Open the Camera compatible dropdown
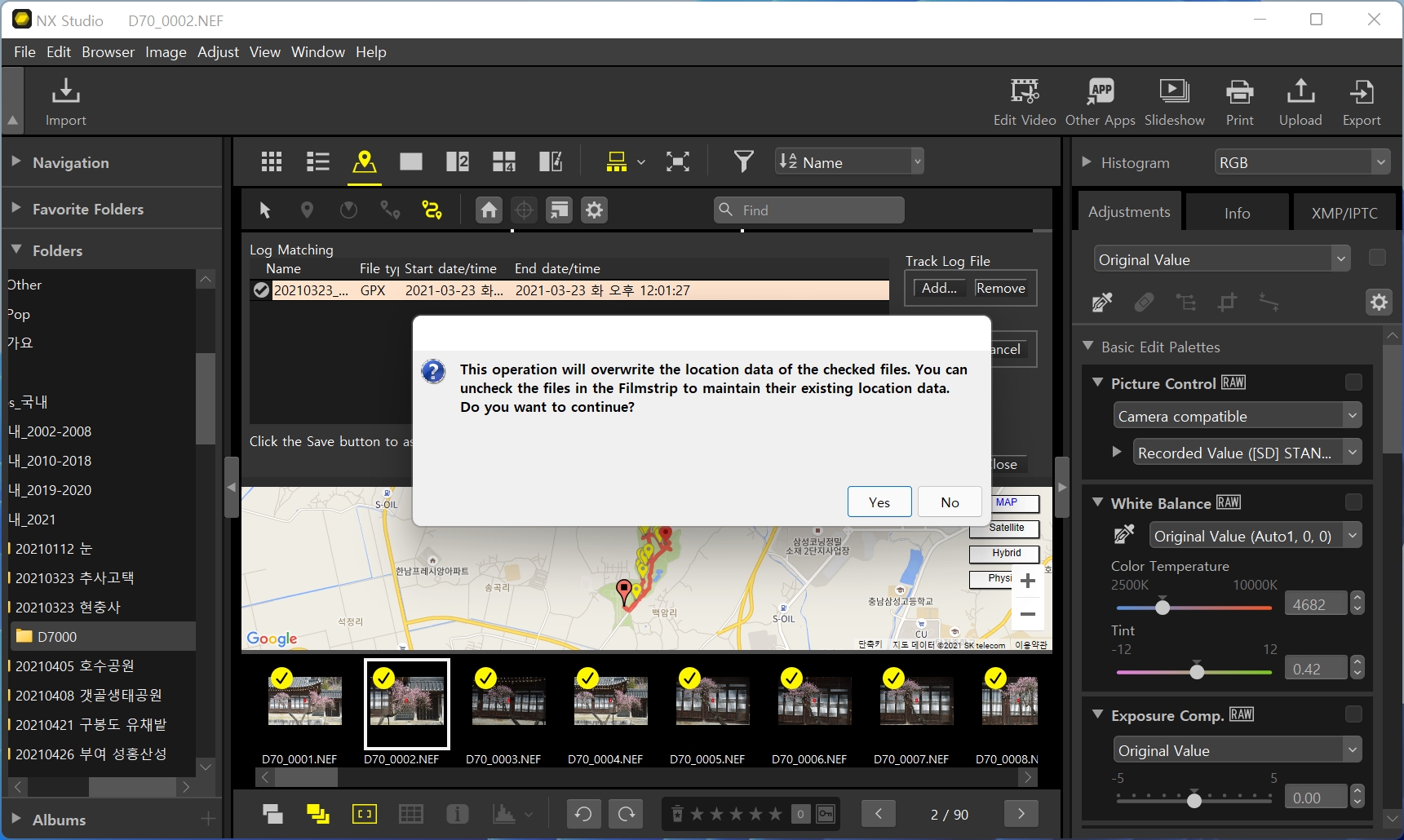This screenshot has height=840, width=1404. point(1238,416)
